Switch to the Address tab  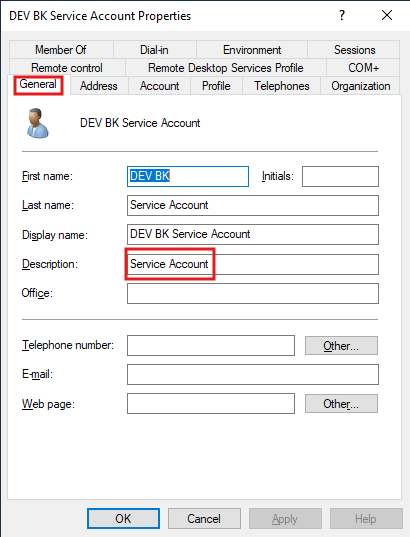[x=99, y=86]
